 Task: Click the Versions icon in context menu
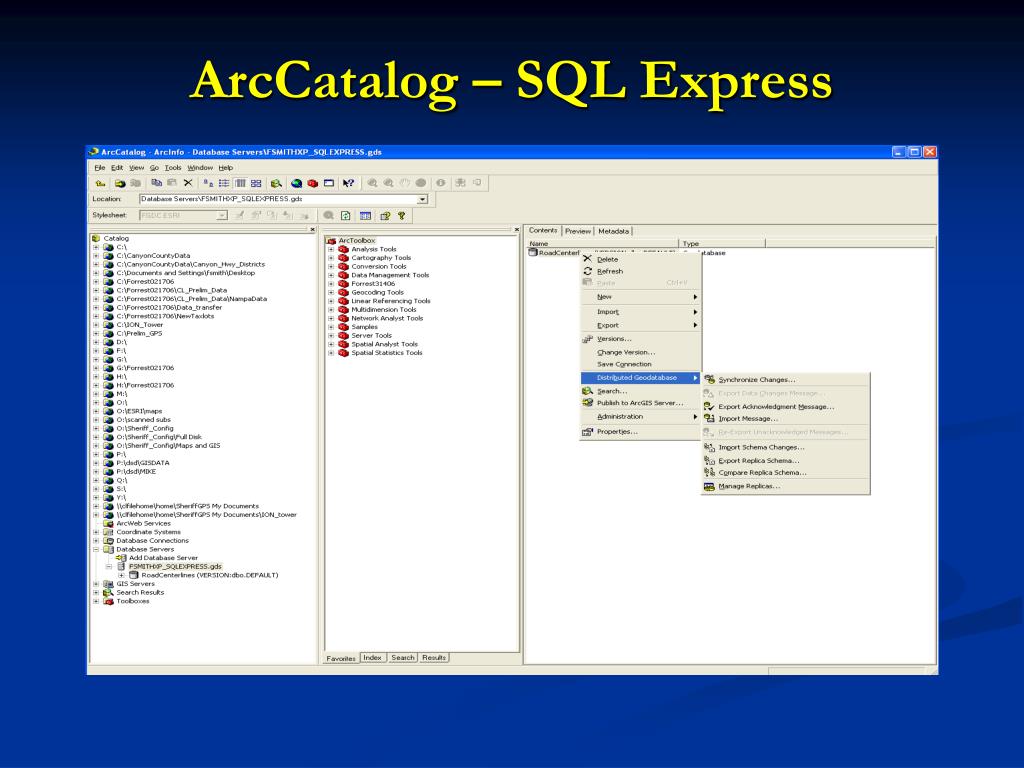(x=587, y=339)
